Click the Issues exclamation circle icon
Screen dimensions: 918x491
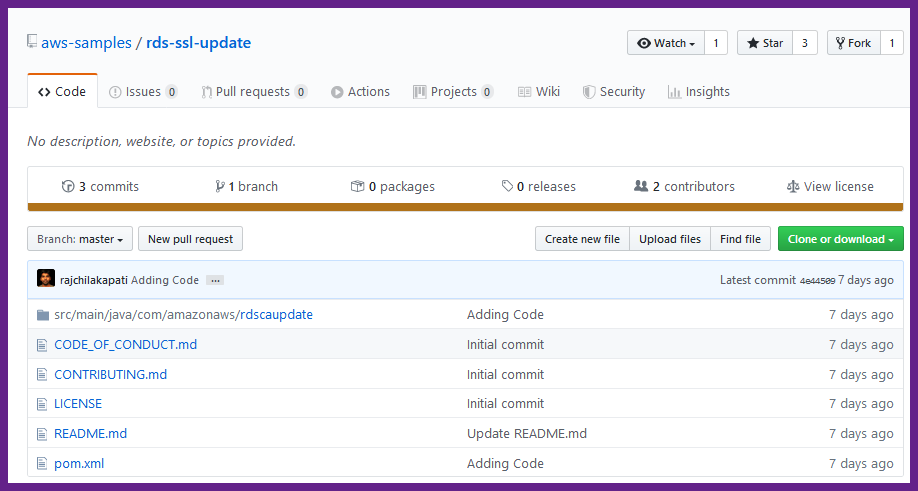115,92
